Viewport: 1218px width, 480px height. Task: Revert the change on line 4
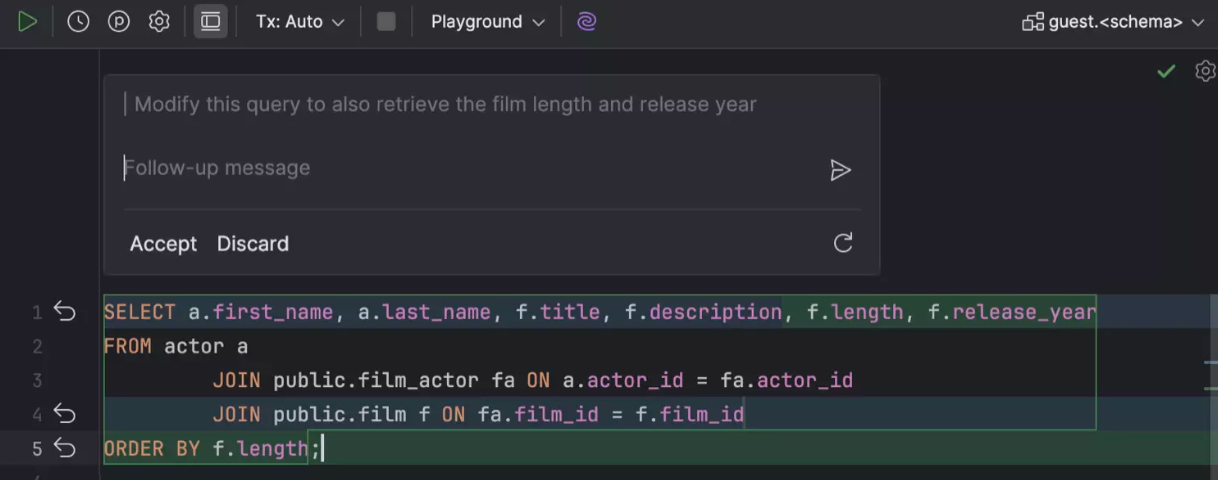[65, 414]
